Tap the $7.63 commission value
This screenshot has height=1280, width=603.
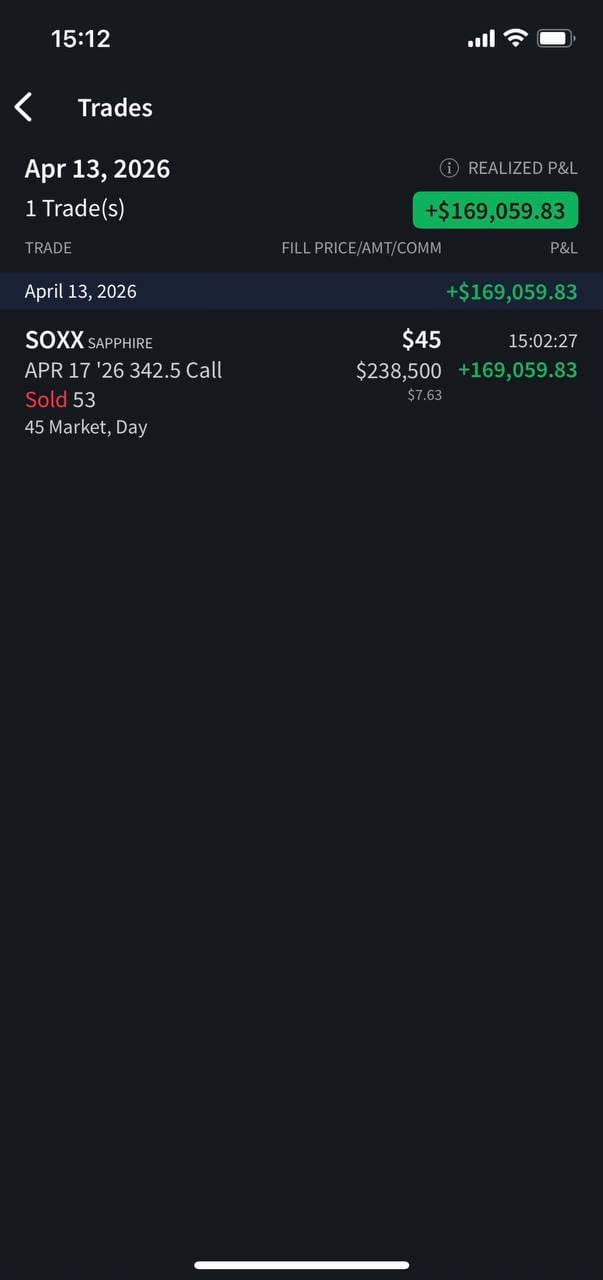[x=424, y=395]
